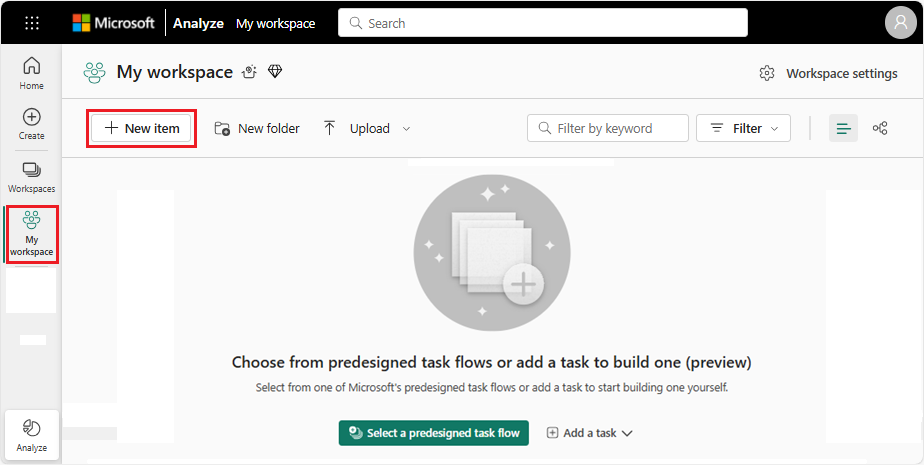Expand the Add a task menu
Viewport: 924px width, 465px height.
tap(590, 433)
